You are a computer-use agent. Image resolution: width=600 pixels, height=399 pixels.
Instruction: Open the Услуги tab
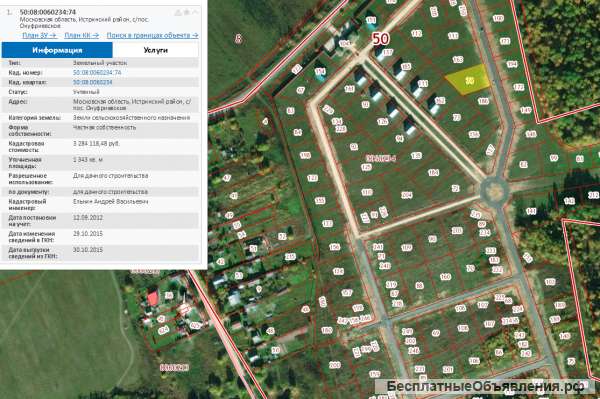(155, 50)
